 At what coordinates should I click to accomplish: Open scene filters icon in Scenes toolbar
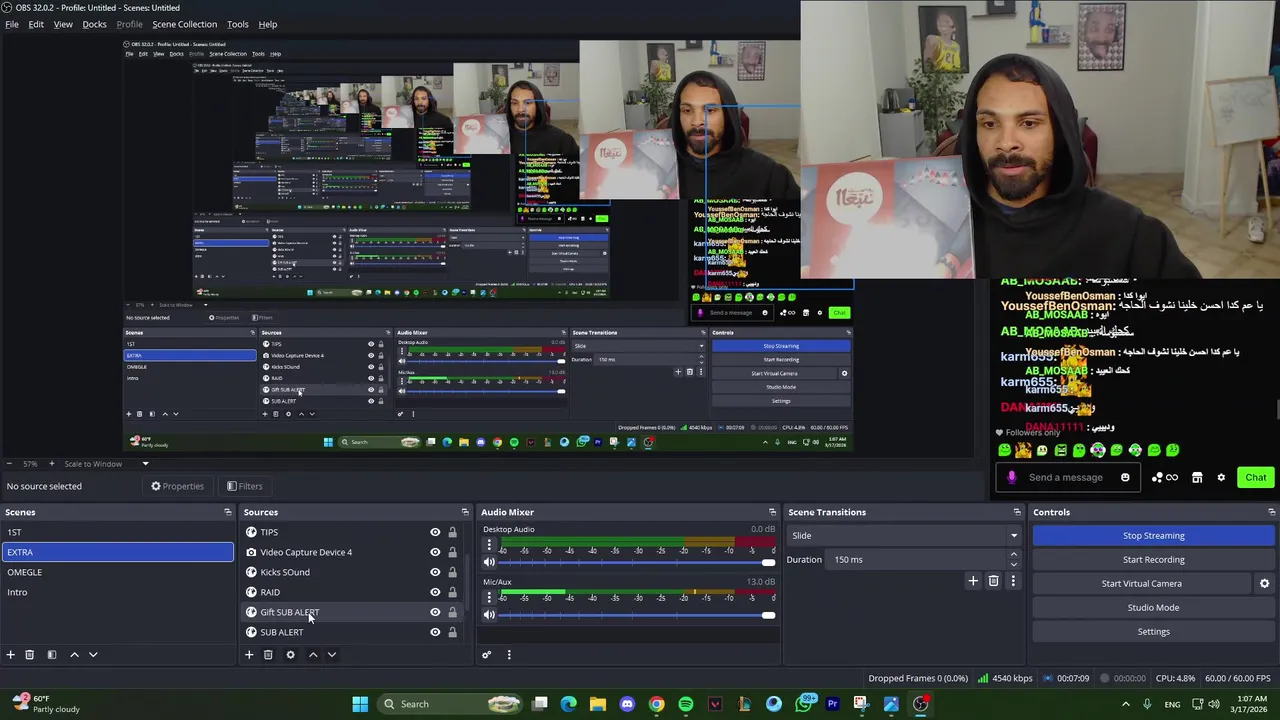point(51,655)
